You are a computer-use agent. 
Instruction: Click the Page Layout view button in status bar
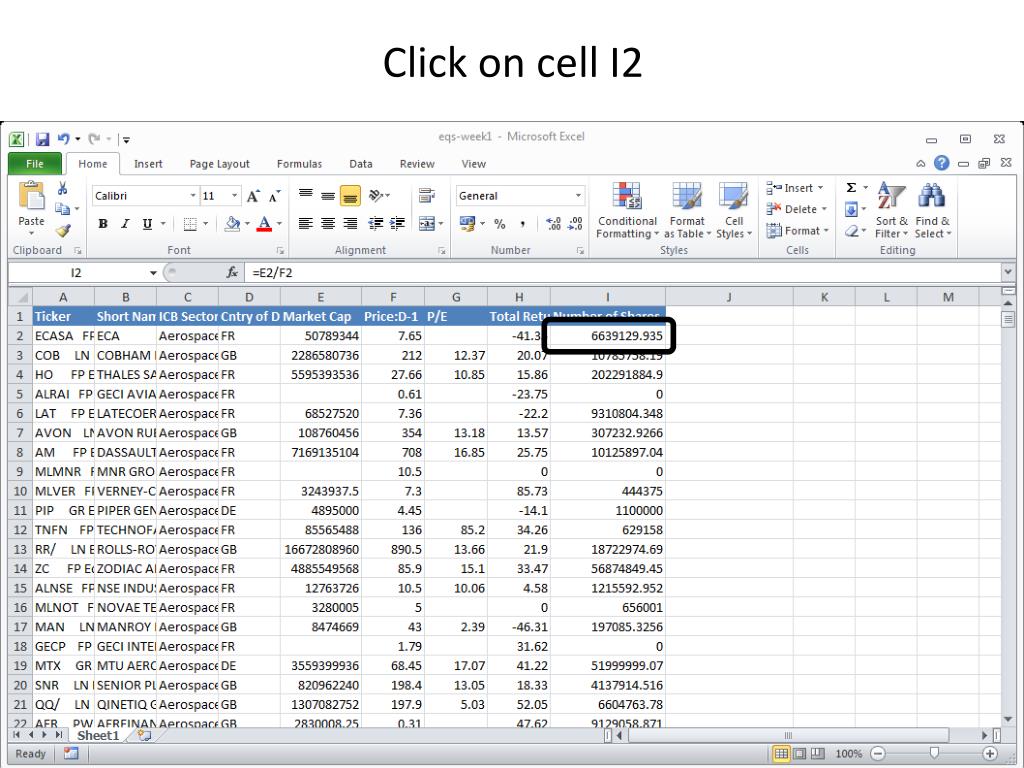799,754
